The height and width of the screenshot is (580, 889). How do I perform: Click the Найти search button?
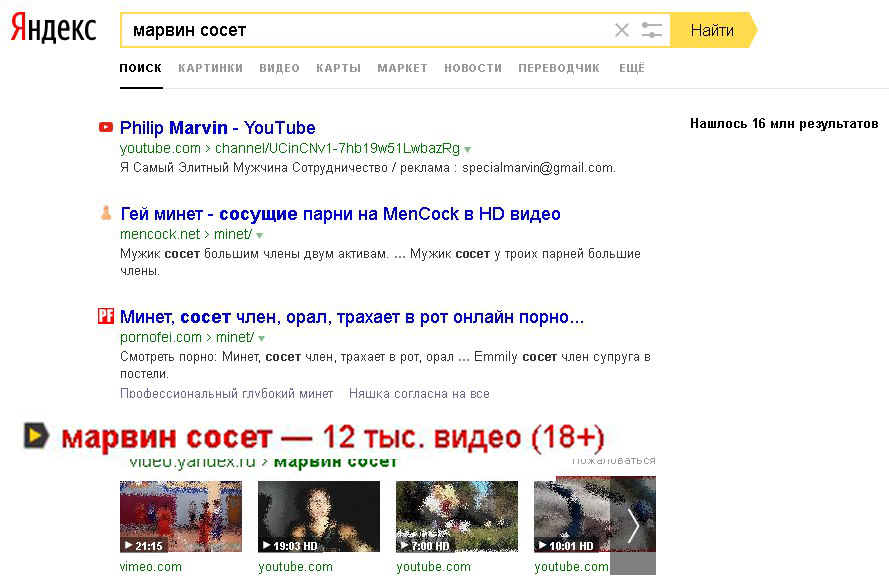pyautogui.click(x=713, y=30)
